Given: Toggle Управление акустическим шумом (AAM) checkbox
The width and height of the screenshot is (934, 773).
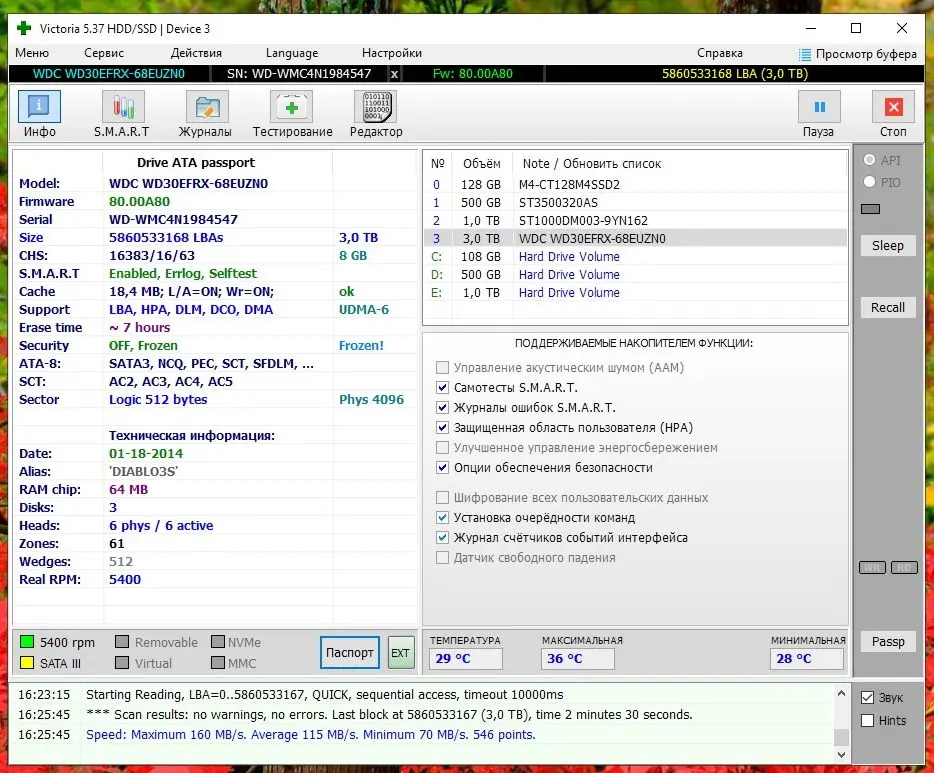Looking at the screenshot, I should pos(442,367).
